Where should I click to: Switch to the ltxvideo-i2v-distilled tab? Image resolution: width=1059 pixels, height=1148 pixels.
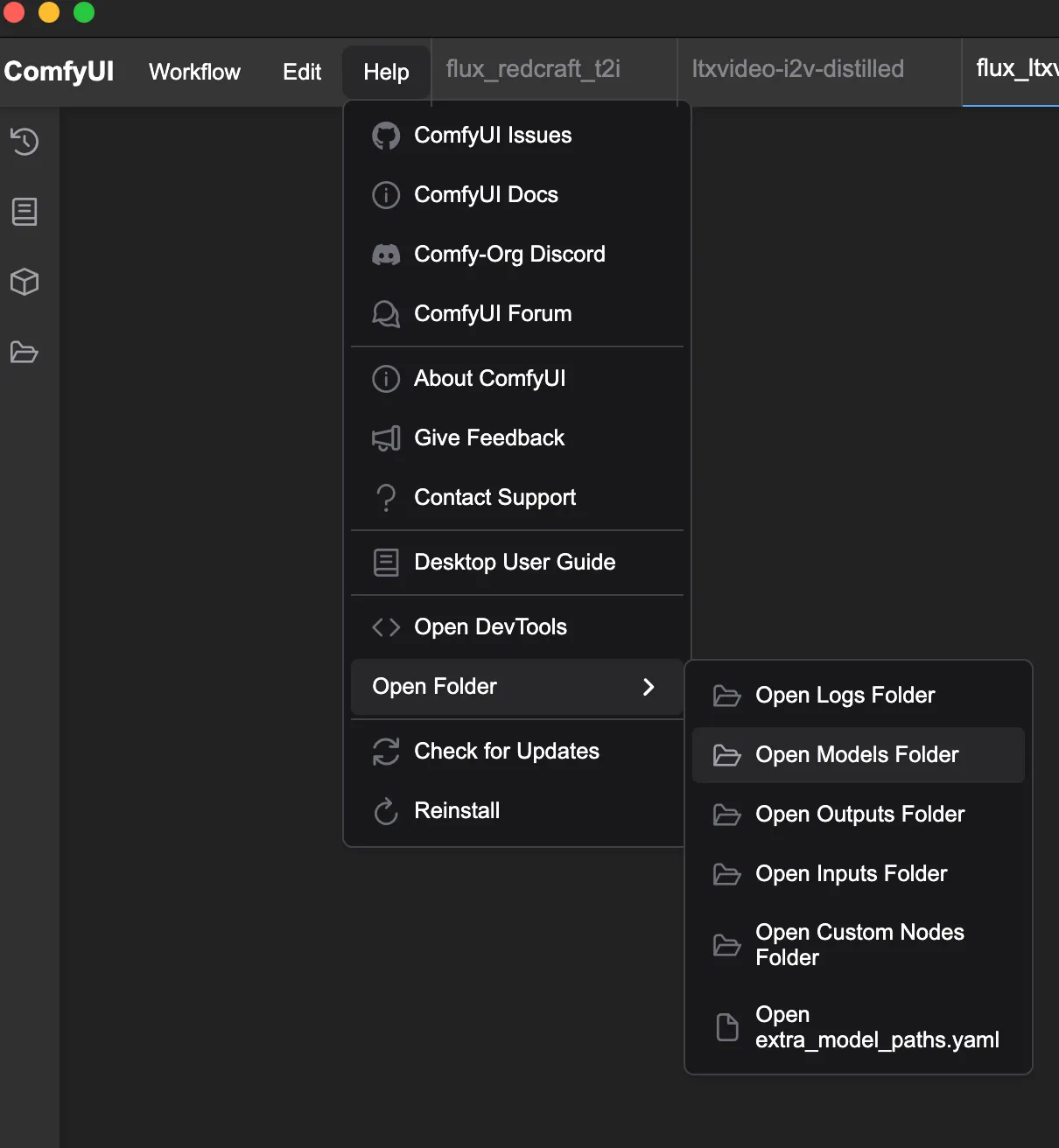797,69
